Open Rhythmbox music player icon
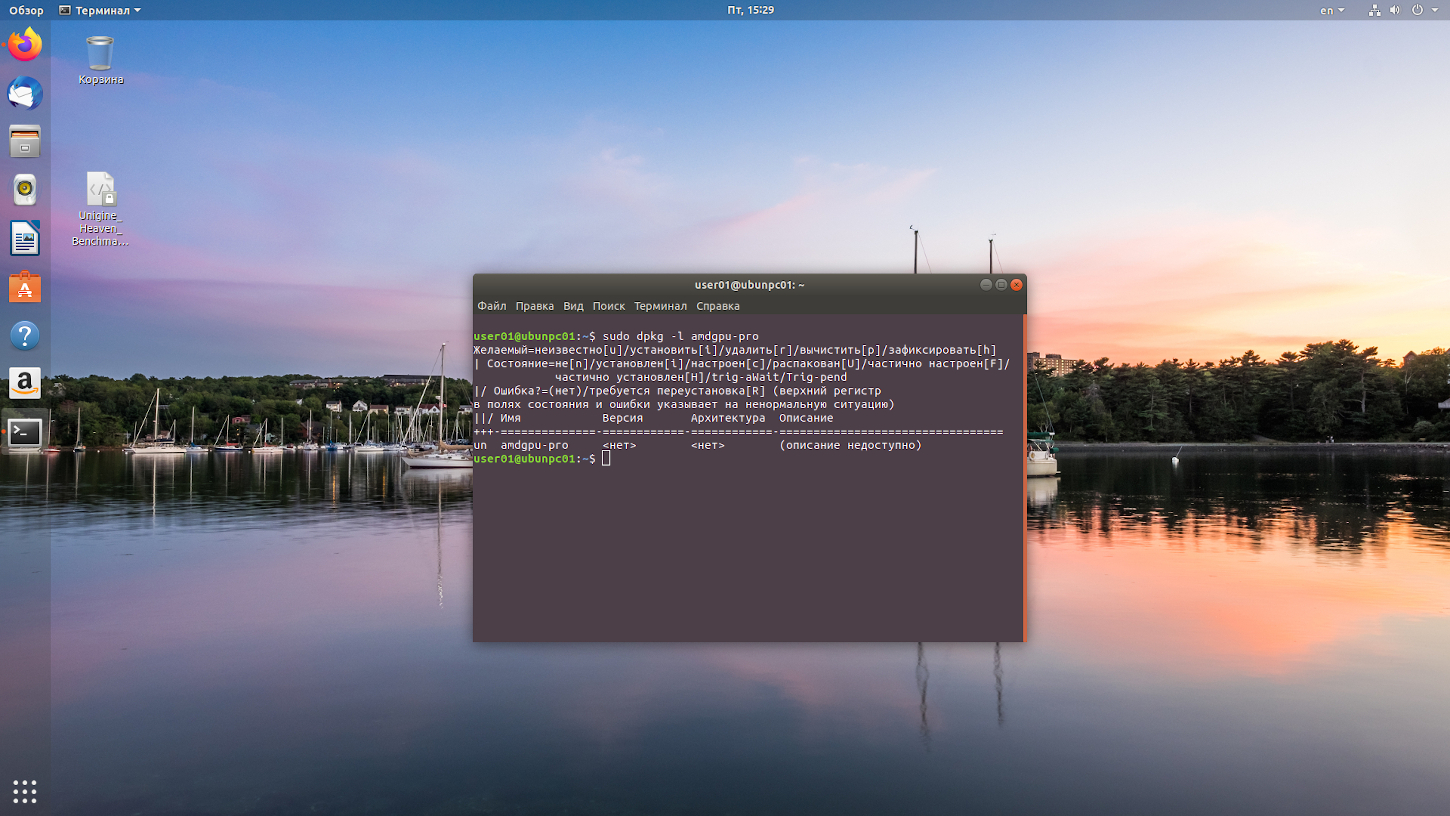1450x816 pixels. [25, 189]
